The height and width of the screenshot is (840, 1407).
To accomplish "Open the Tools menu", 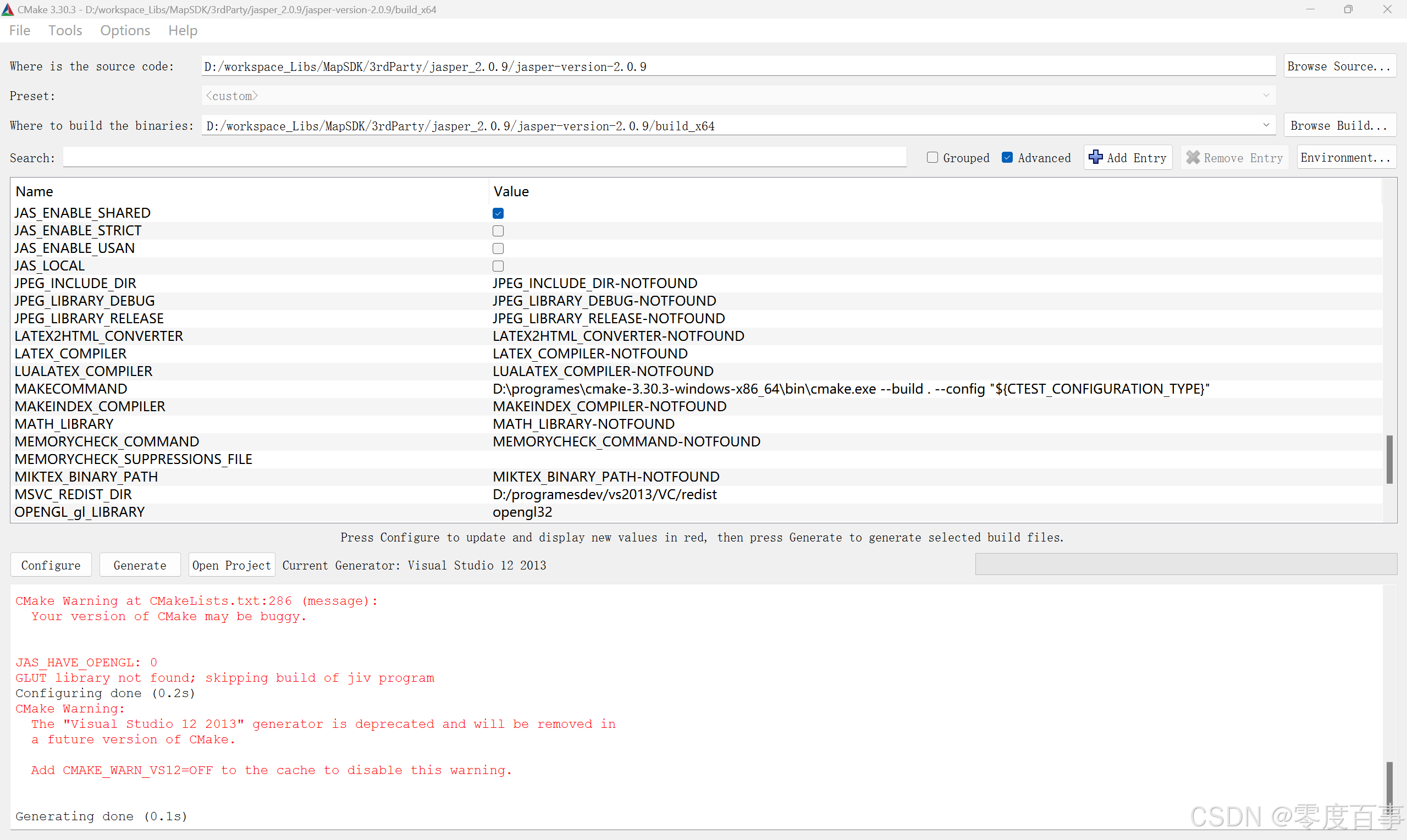I will [65, 31].
